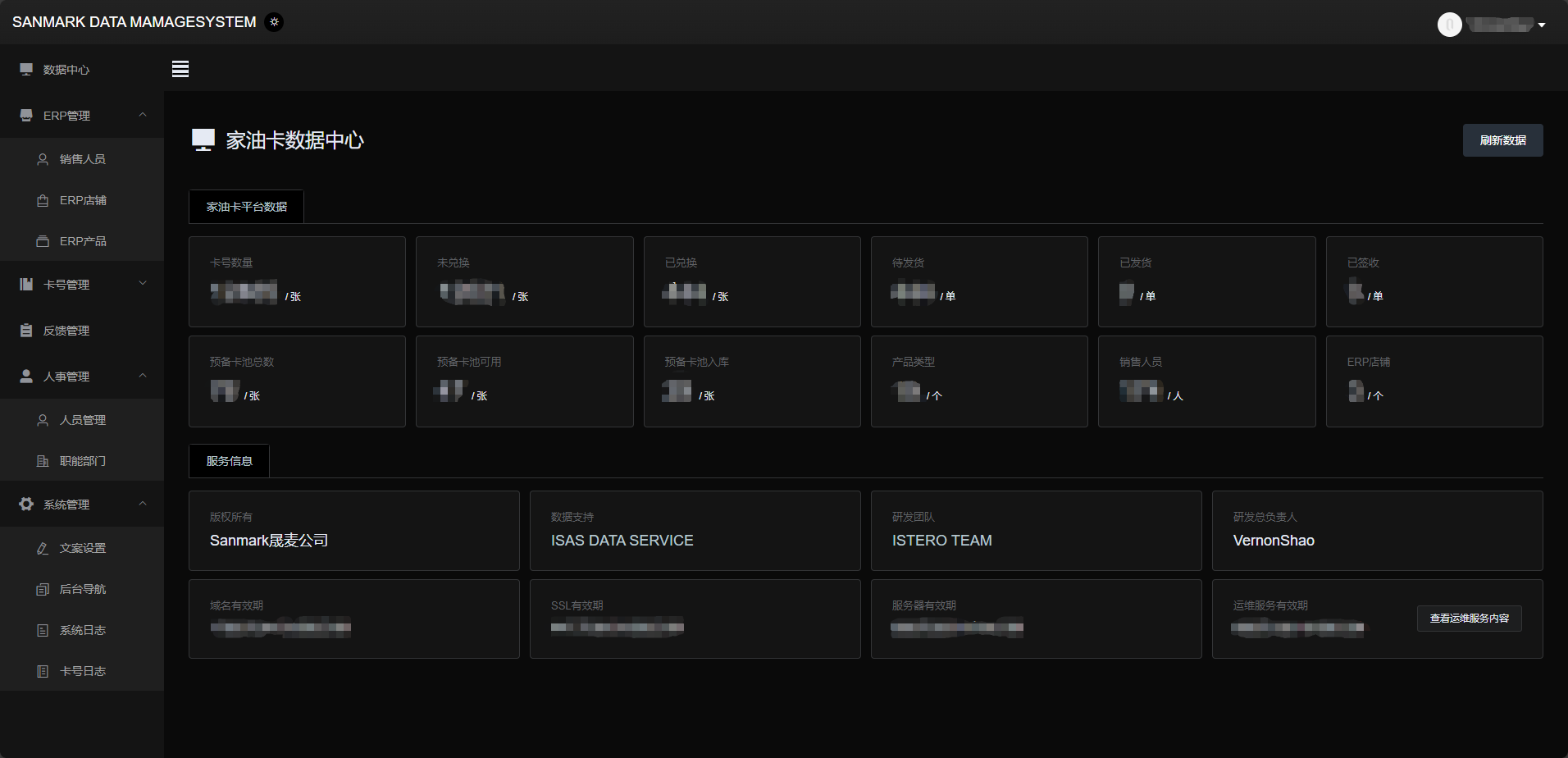Select the ERP产品 box icon

pyautogui.click(x=43, y=241)
